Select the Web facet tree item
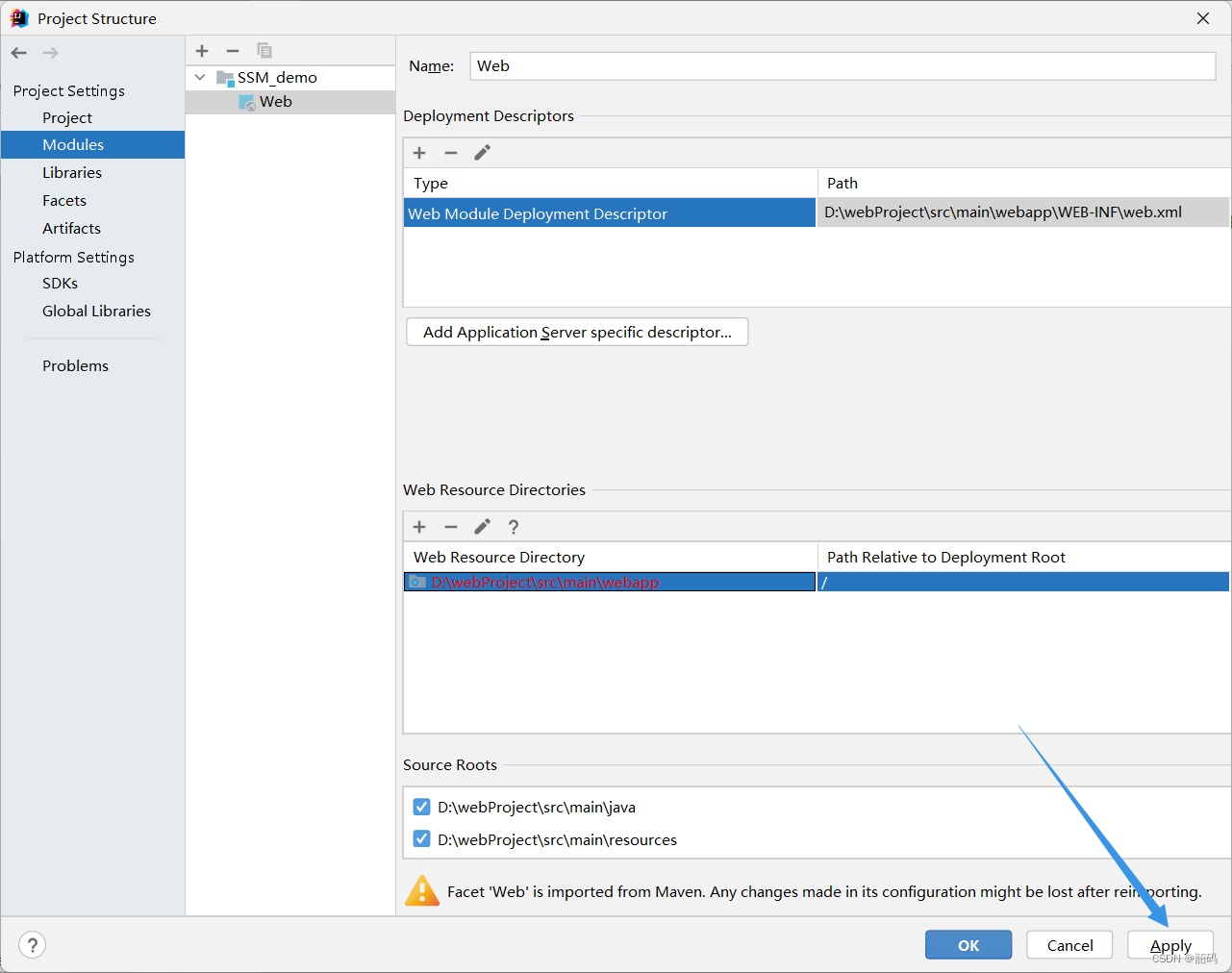Viewport: 1232px width, 973px height. (x=290, y=102)
